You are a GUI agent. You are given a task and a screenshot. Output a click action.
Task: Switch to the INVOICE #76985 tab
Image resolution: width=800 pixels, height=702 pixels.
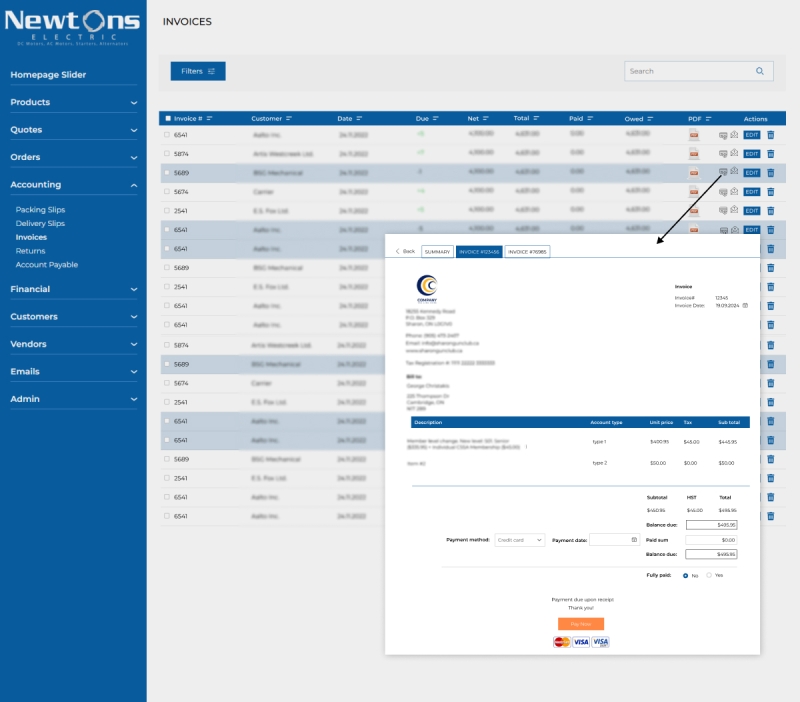click(527, 251)
